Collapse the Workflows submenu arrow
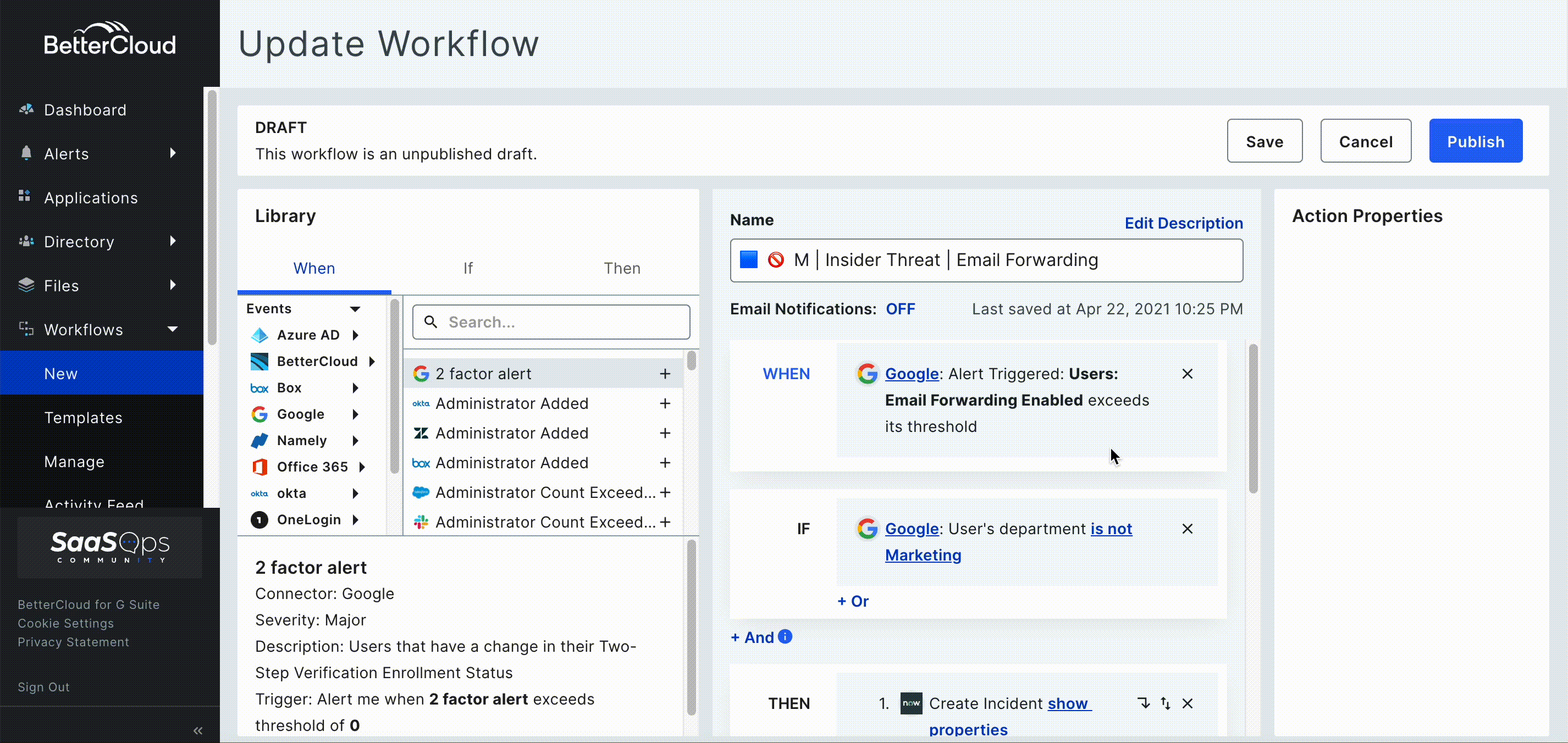The height and width of the screenshot is (743, 1568). pyautogui.click(x=173, y=329)
